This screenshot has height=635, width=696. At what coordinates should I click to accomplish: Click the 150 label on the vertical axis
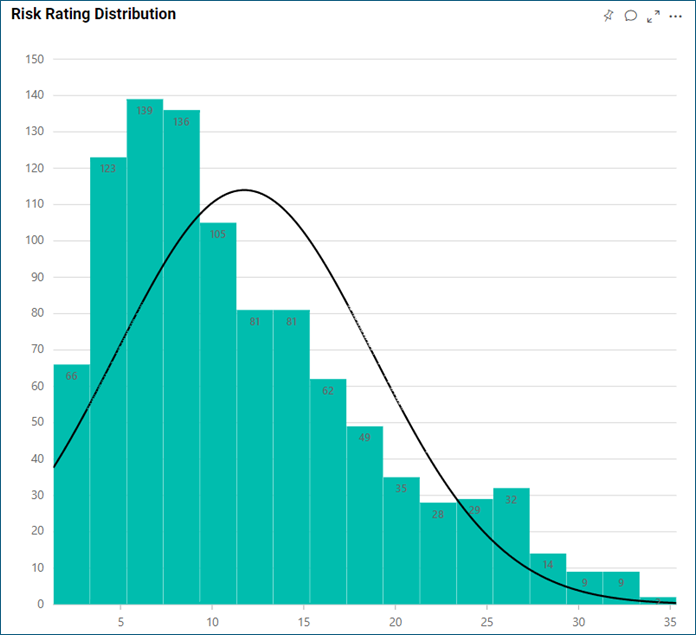(x=34, y=59)
